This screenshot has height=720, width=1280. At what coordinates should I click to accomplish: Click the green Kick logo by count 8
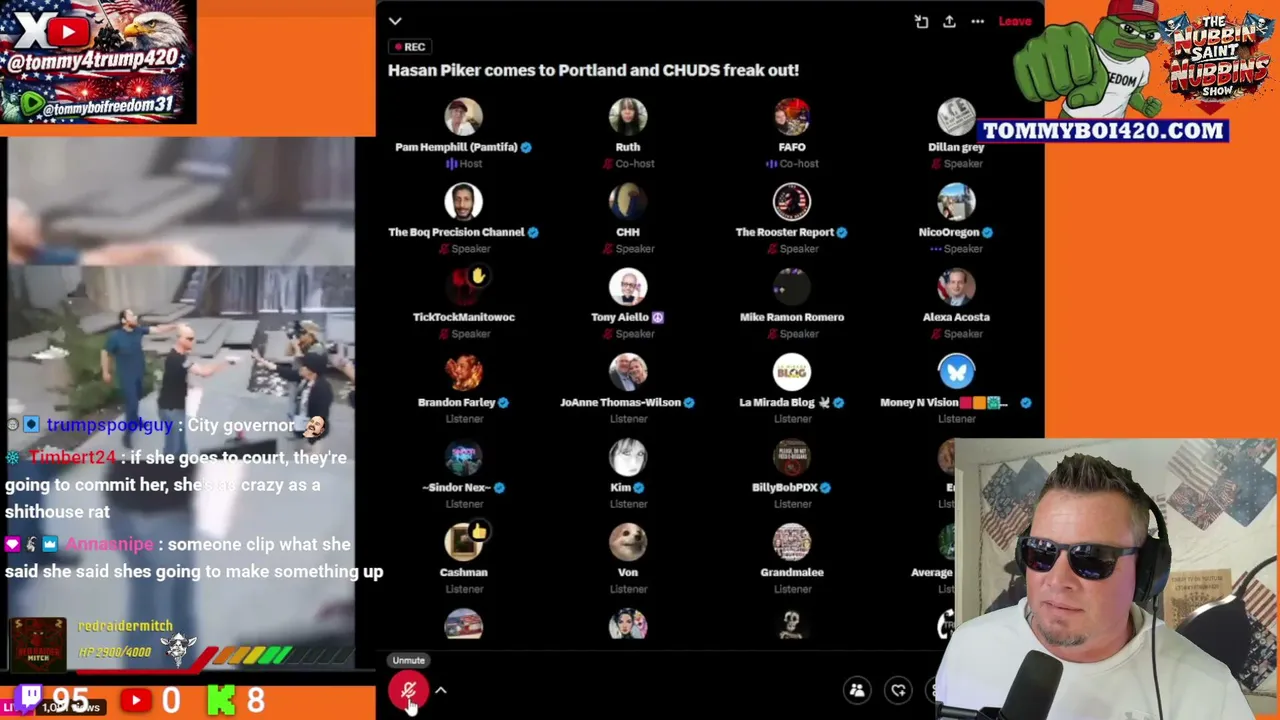(221, 699)
